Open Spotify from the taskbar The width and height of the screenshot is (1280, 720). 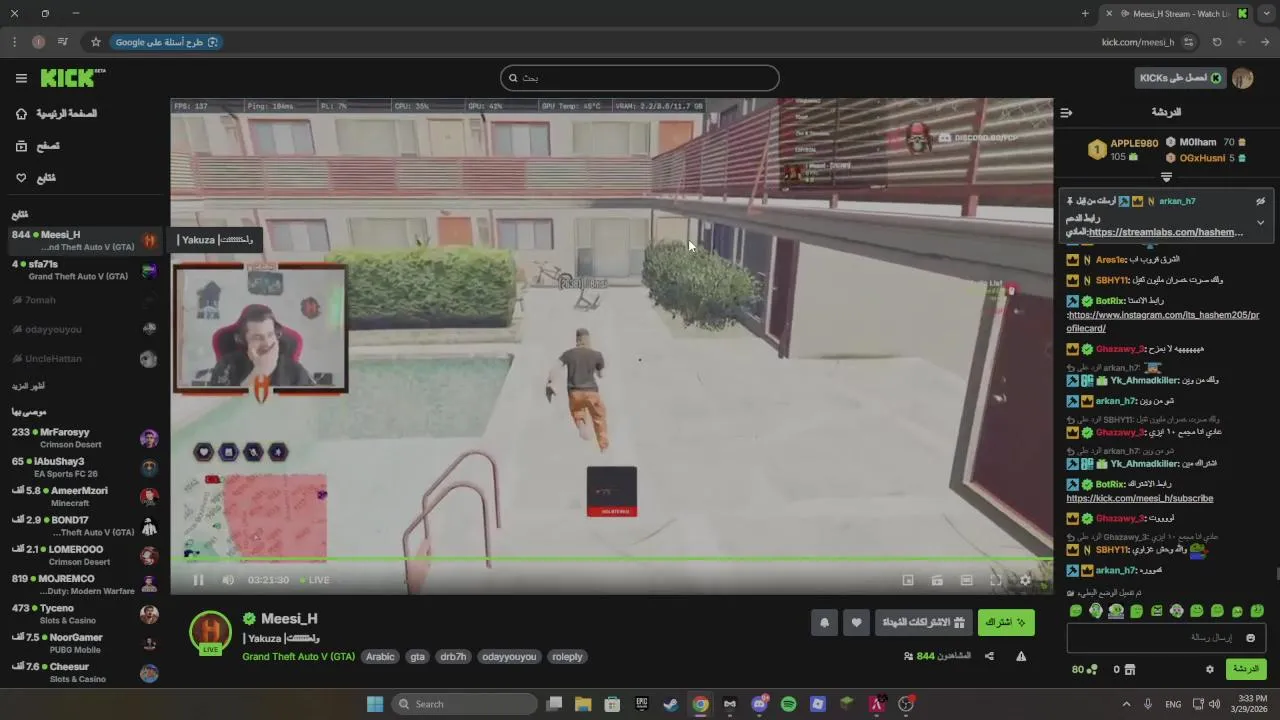788,704
